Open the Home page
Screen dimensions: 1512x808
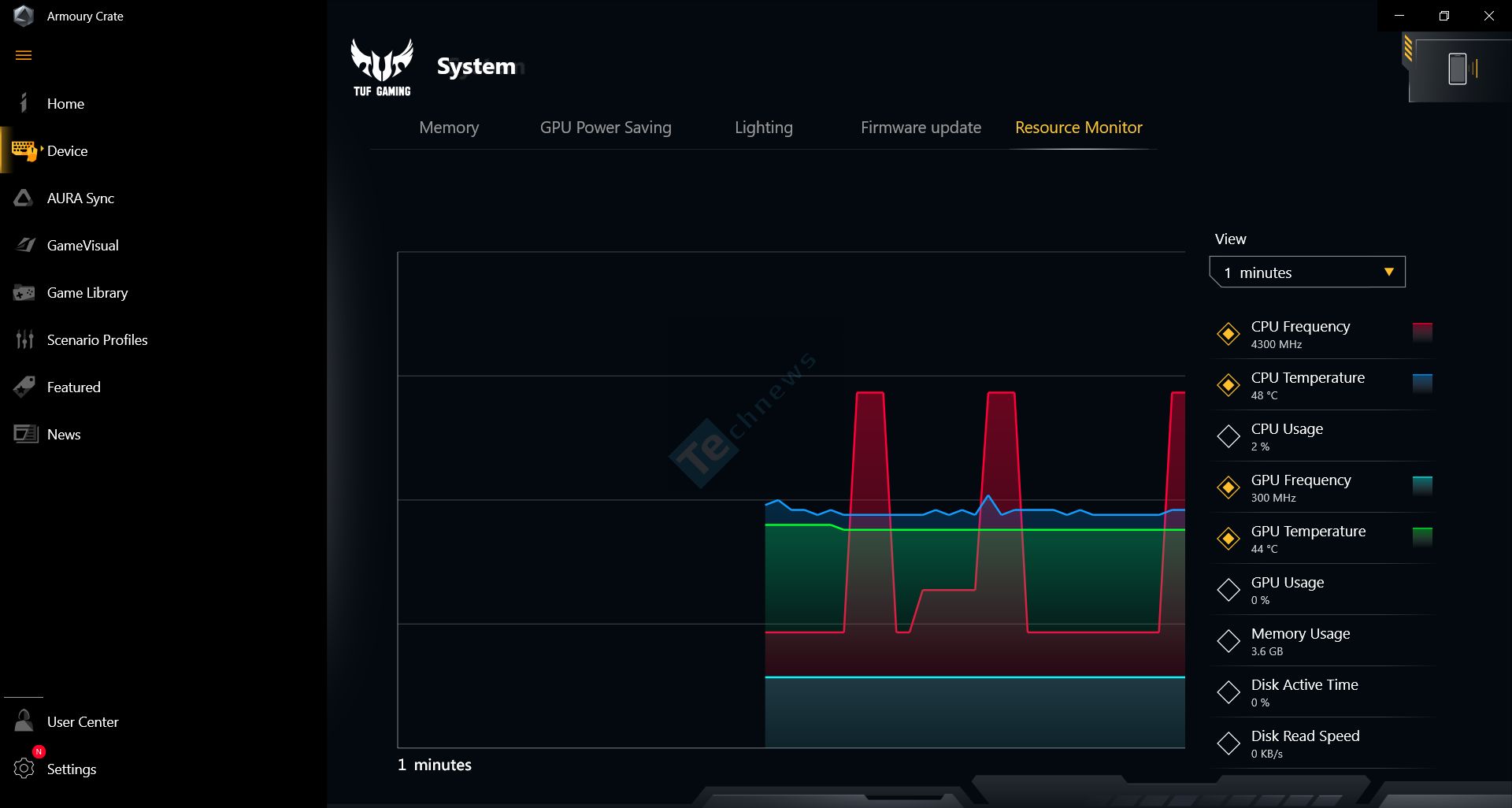pyautogui.click(x=65, y=104)
